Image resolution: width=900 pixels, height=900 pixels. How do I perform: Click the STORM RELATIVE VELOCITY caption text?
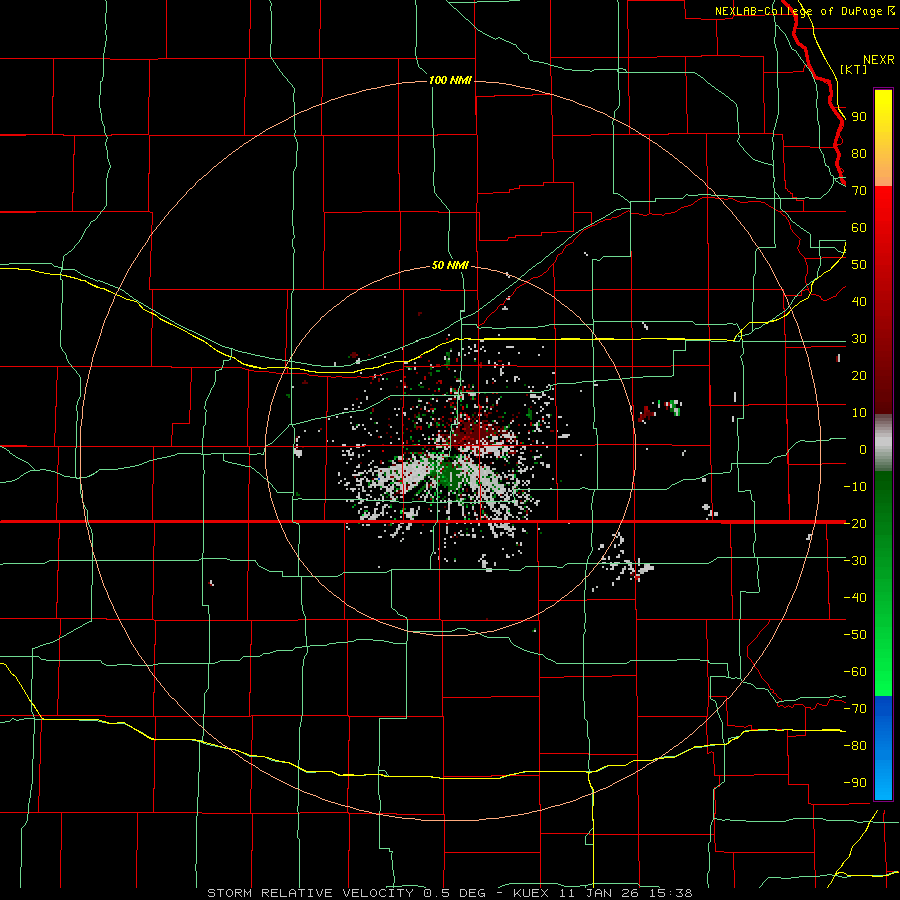pyautogui.click(x=313, y=893)
